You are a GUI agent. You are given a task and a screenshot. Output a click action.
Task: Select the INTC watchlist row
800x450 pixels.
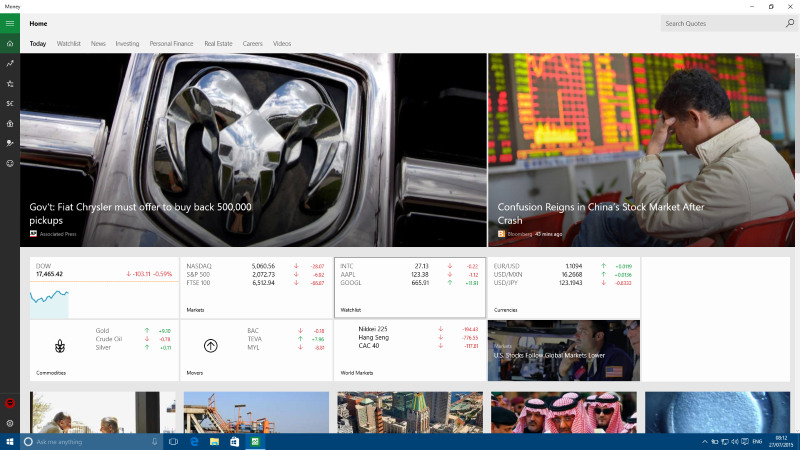tap(409, 266)
